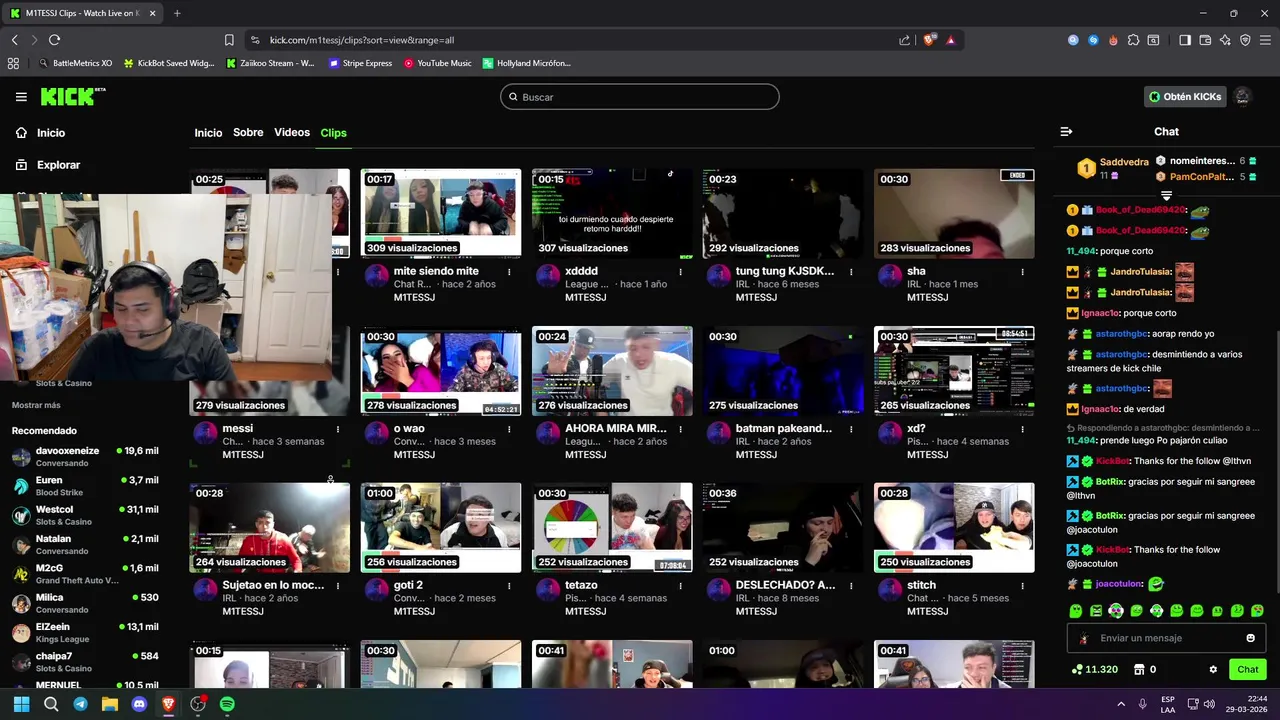1280x720 pixels.
Task: Toggle the Brave sidebar panel icon
Action: pyautogui.click(x=1185, y=40)
